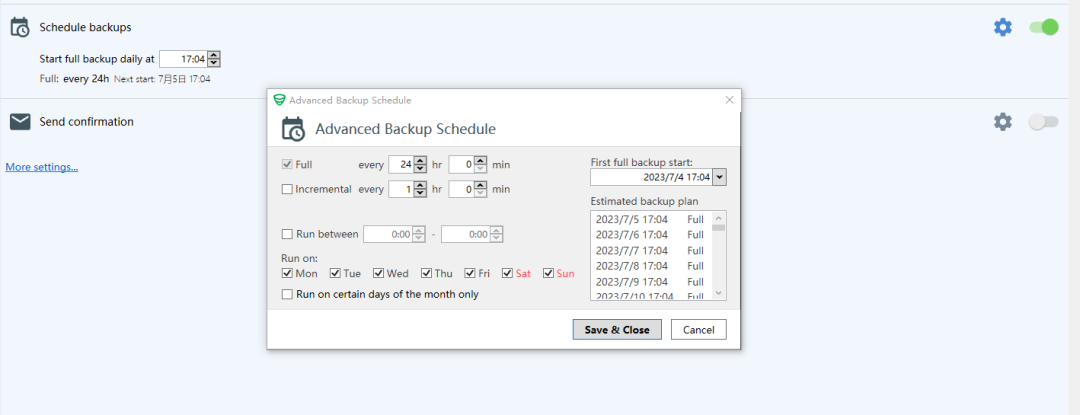Uncheck the Sat run day checkbox
This screenshot has height=415, width=1080.
509,273
